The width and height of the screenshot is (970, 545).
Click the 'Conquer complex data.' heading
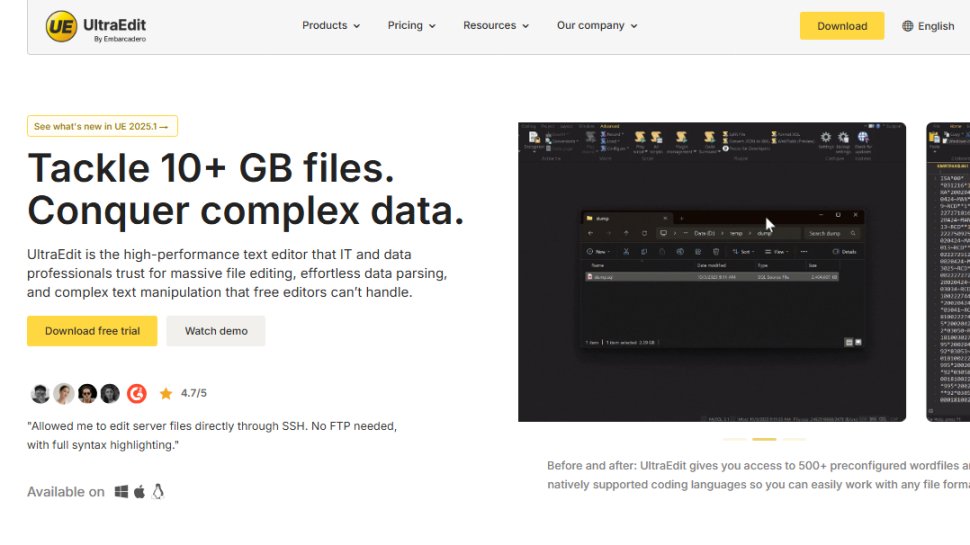click(246, 210)
